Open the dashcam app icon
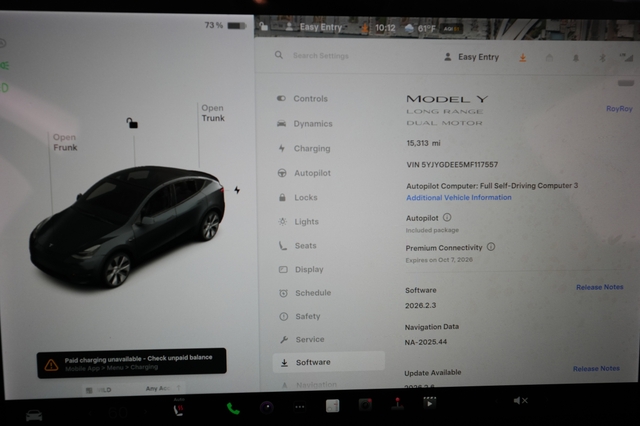 (x=365, y=405)
